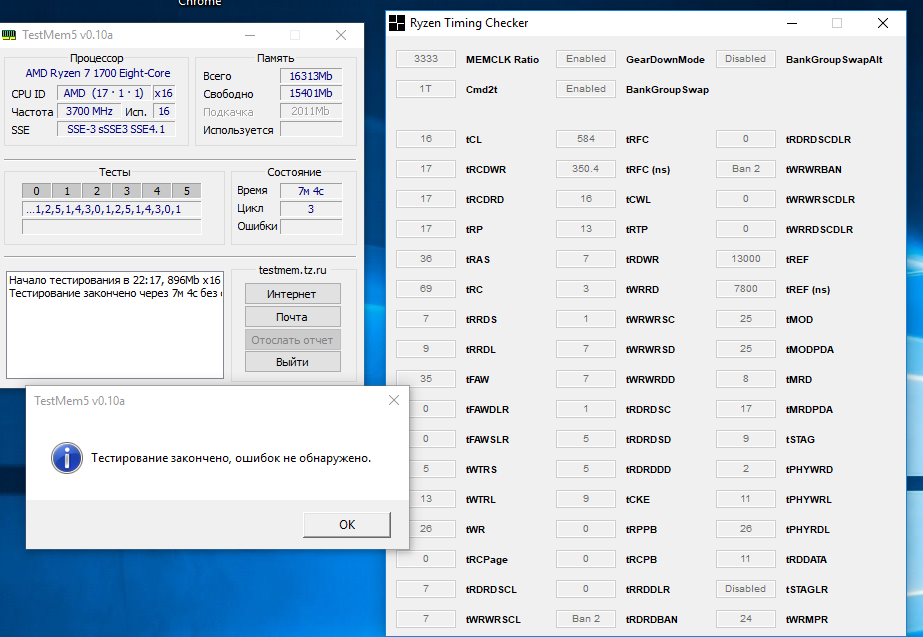This screenshot has height=637, width=923.
Task: Click the AMD Ryzen 7 1700 Eight-Core text
Action: [98, 73]
